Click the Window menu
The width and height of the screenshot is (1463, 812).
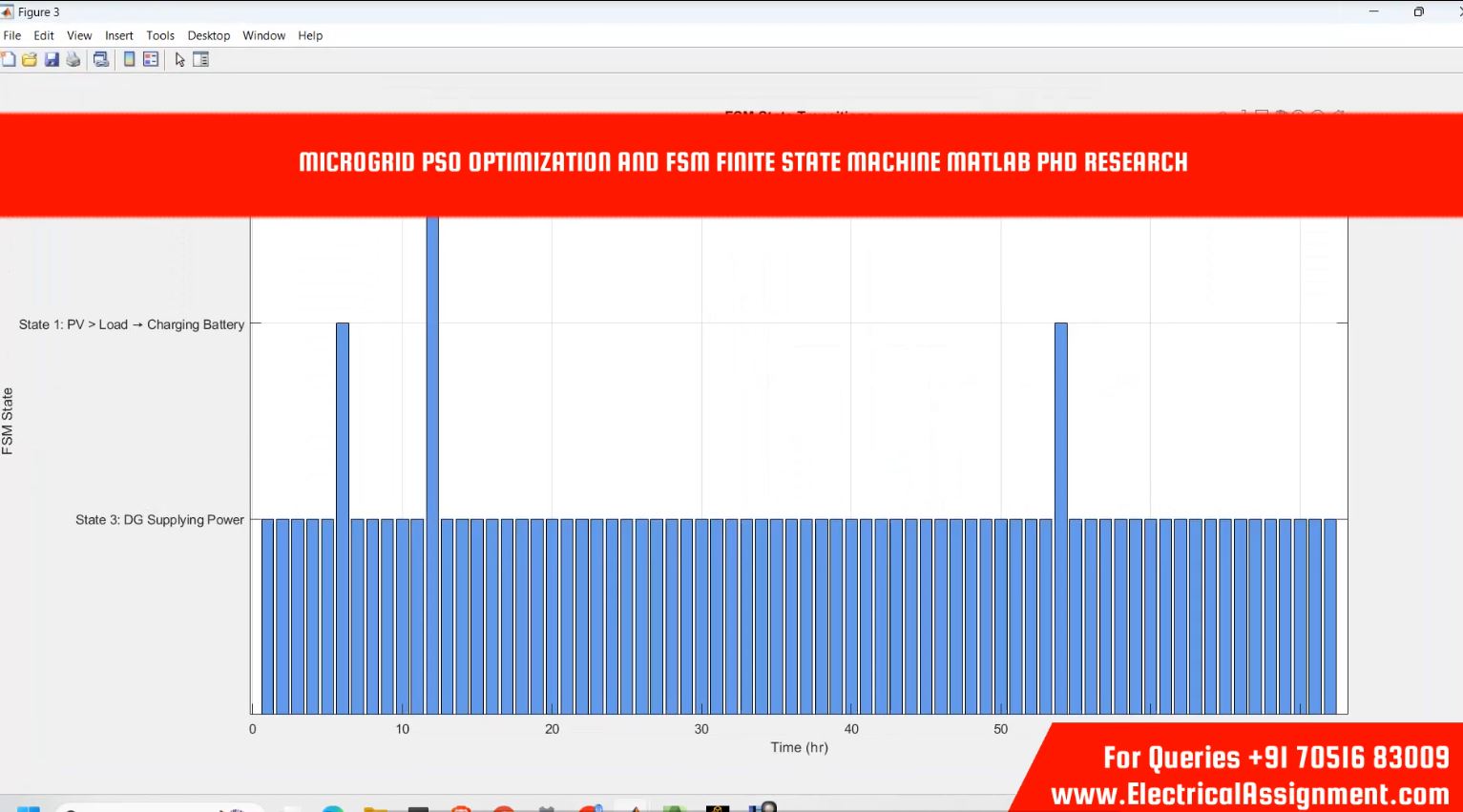263,35
